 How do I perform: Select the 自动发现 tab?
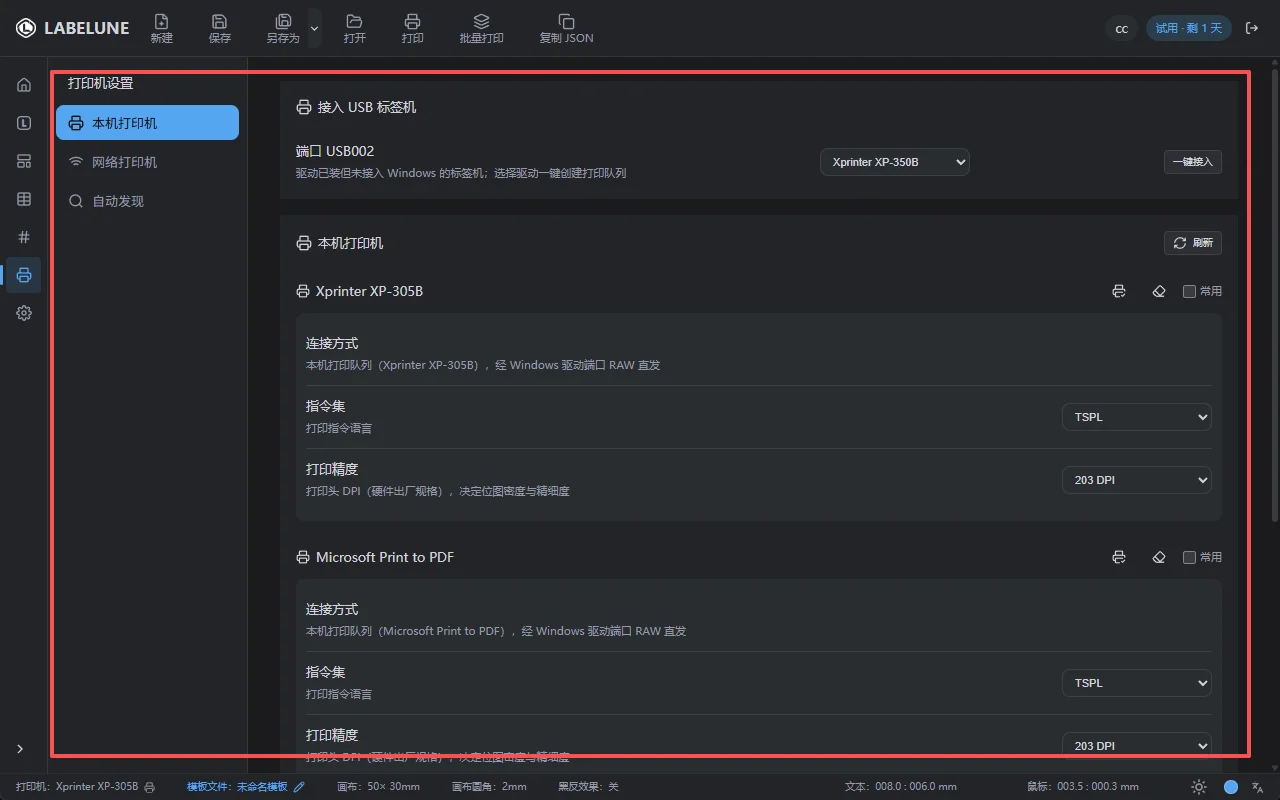(x=147, y=201)
